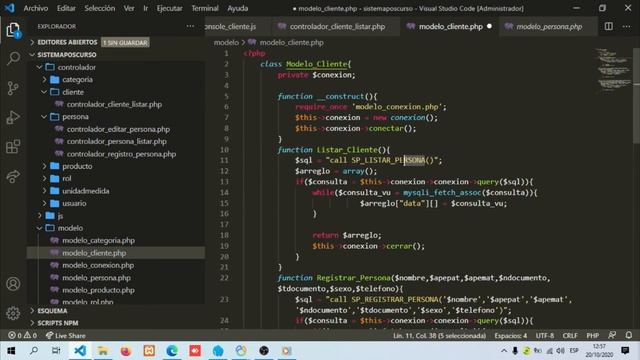Collapse the cliente folder
Image resolution: width=640 pixels, height=360 pixels.
[x=73, y=92]
